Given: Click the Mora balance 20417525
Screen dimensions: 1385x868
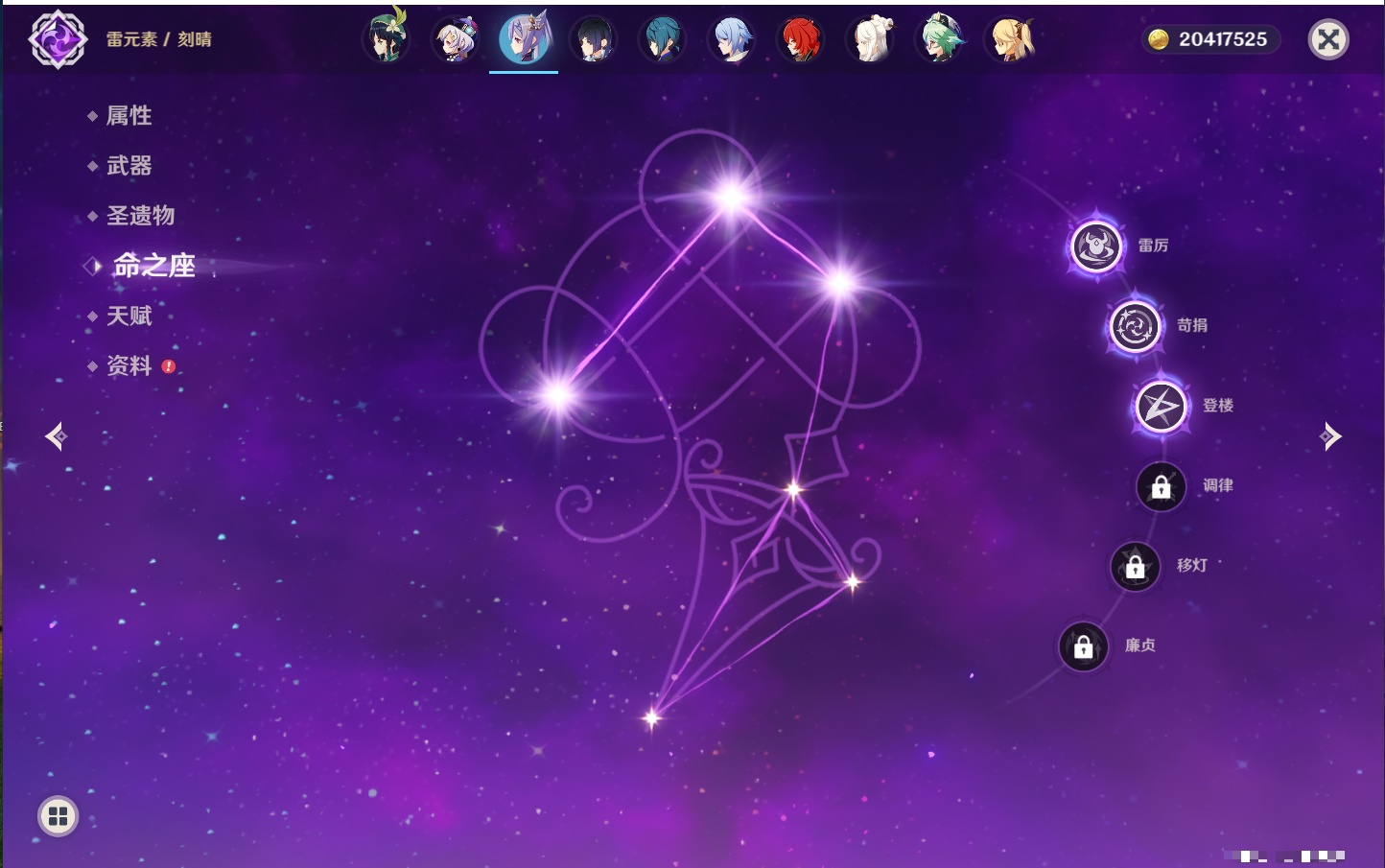Looking at the screenshot, I should pos(1223,39).
